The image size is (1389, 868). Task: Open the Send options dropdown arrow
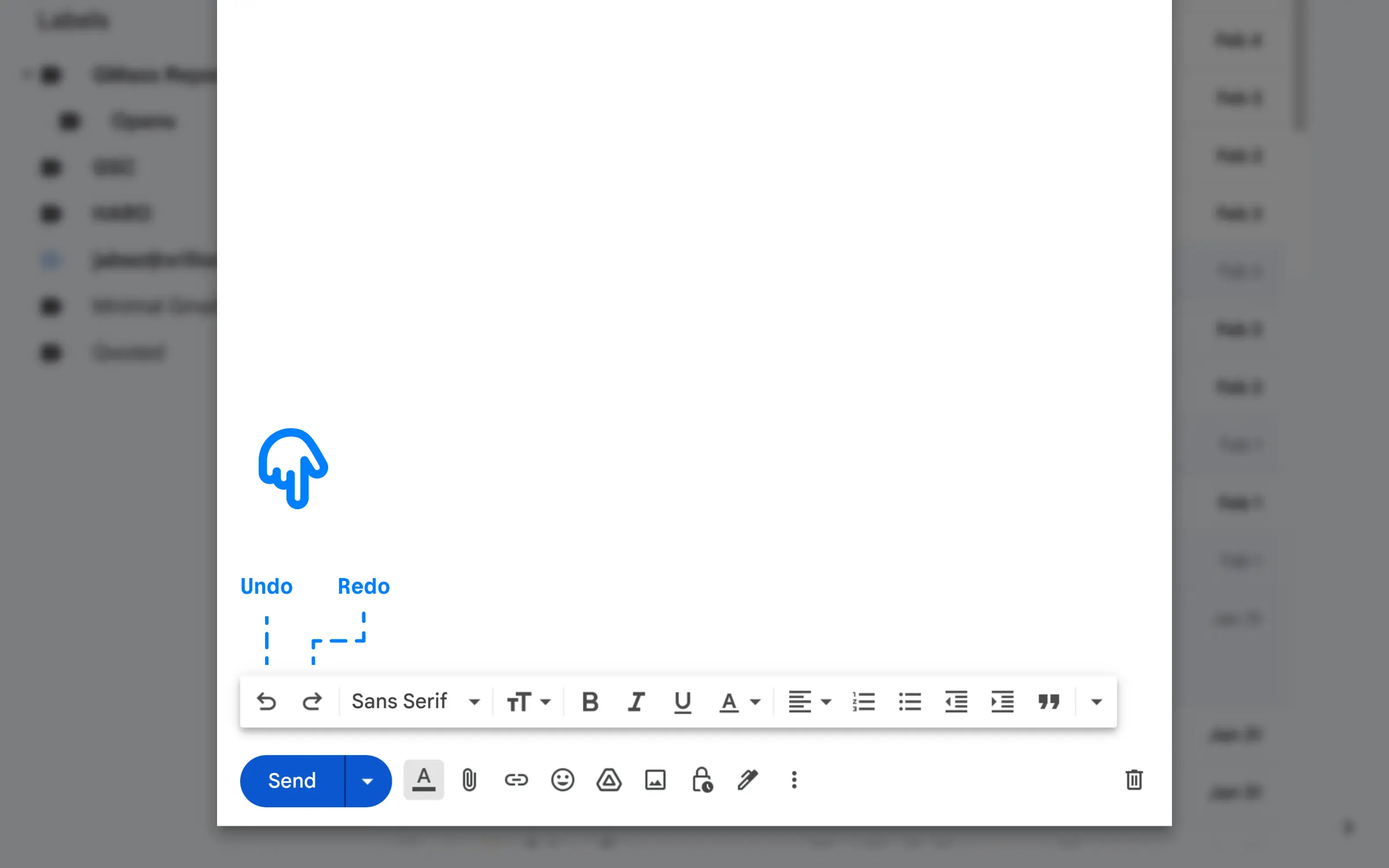[x=368, y=781]
